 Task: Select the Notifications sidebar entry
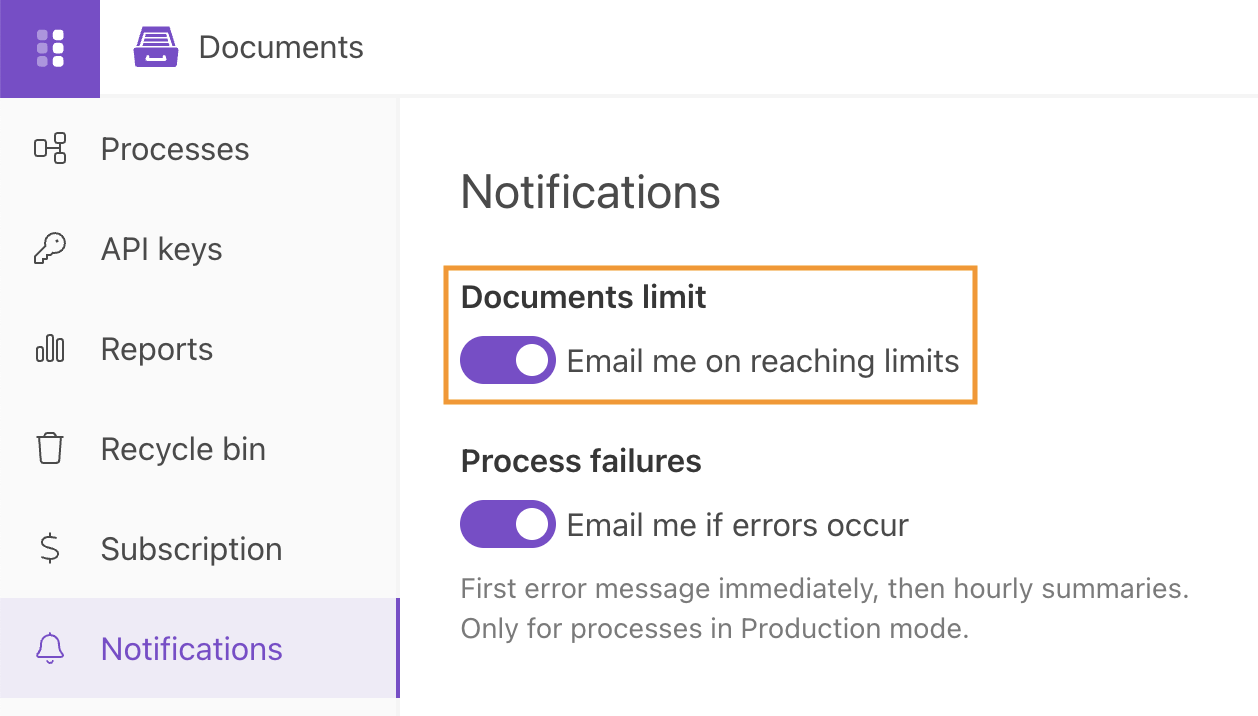pos(191,648)
